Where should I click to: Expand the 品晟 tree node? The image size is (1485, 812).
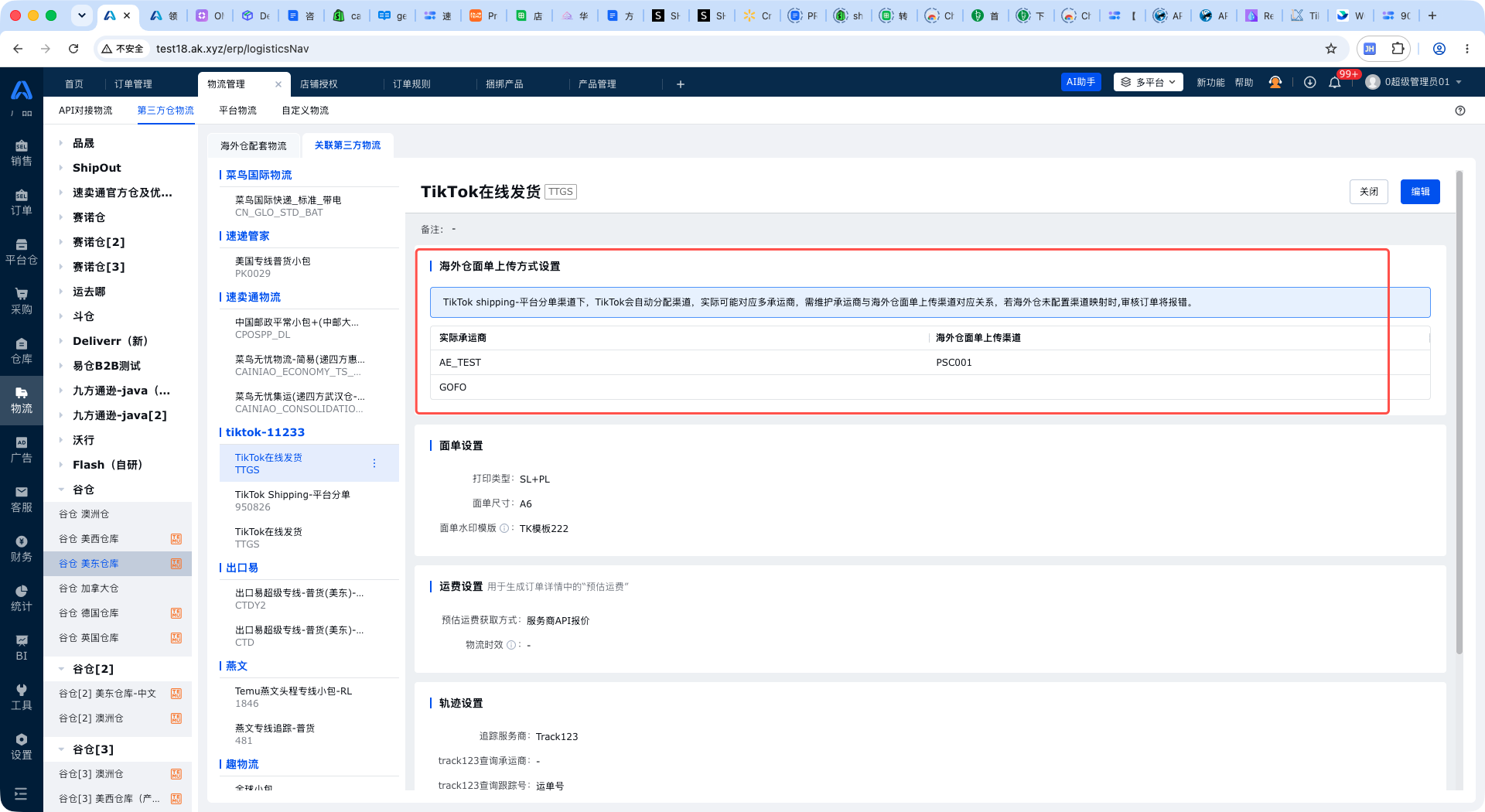tap(61, 143)
